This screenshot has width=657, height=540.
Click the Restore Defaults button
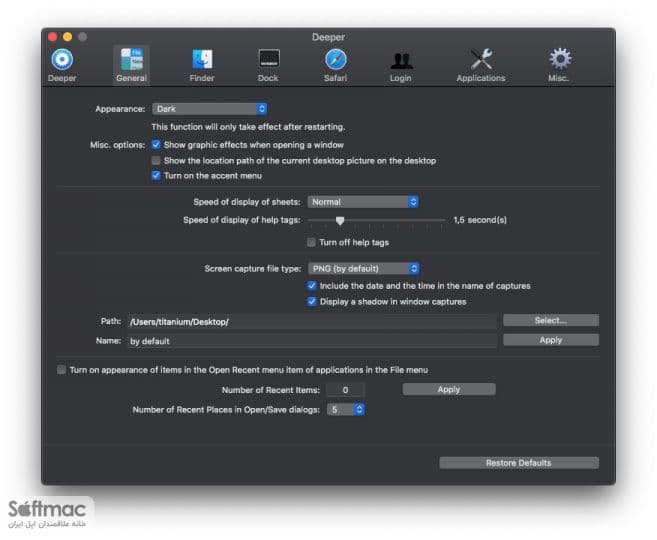[x=519, y=463]
